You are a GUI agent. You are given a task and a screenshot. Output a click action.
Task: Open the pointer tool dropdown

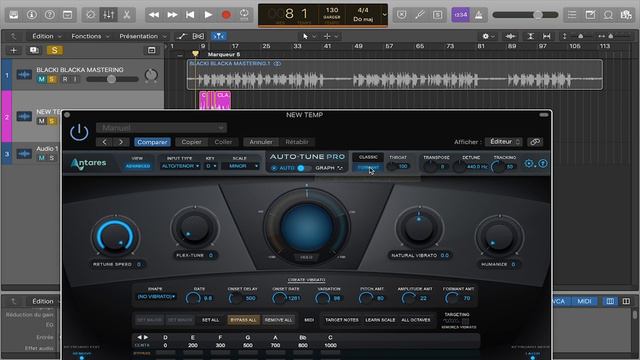tap(309, 36)
